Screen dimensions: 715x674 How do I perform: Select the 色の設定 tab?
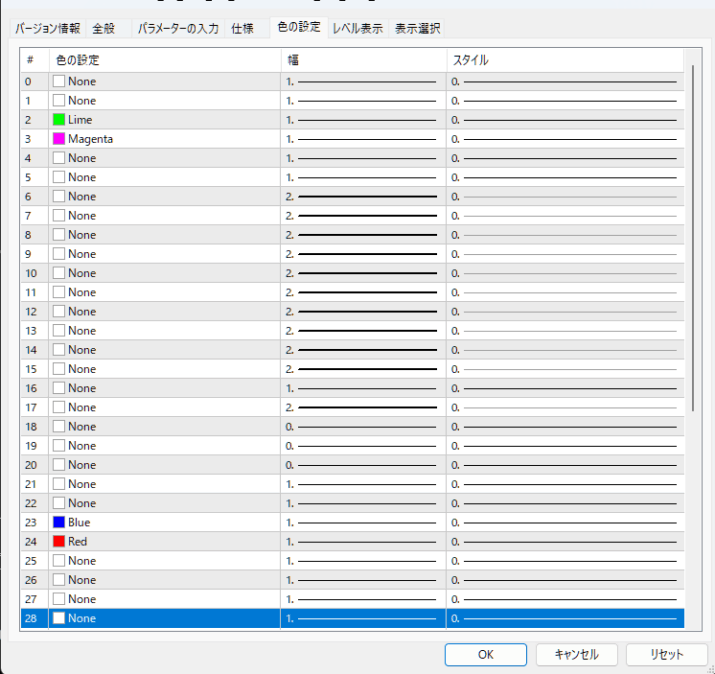299,27
